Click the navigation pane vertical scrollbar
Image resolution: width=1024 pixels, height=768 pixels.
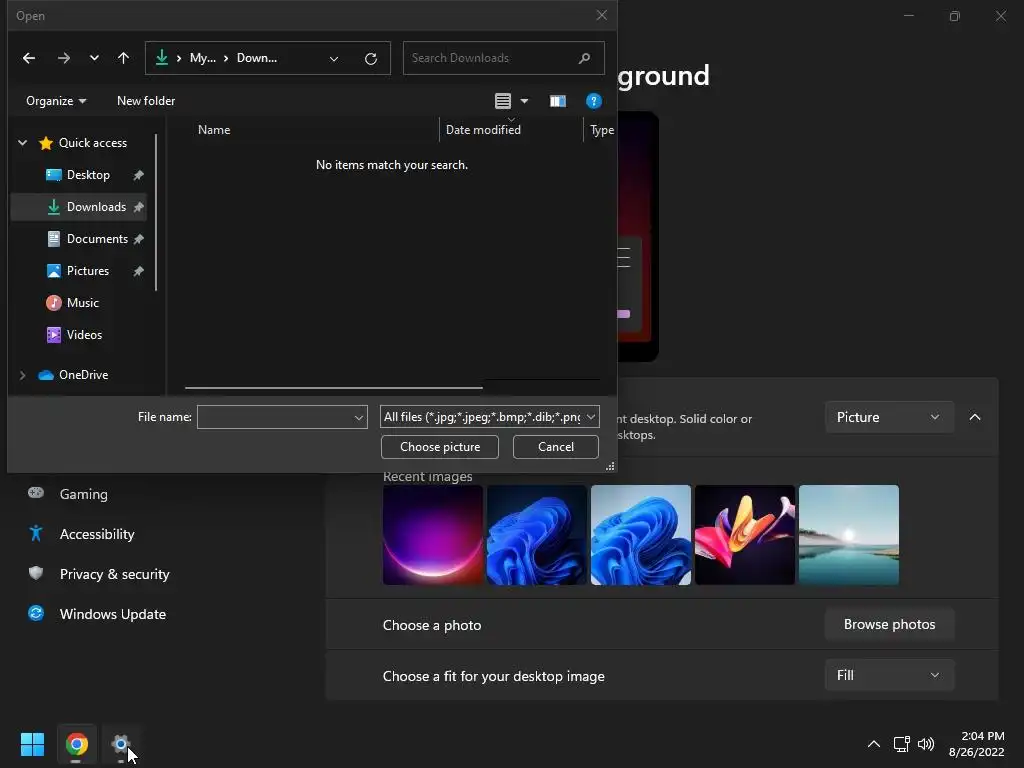pyautogui.click(x=156, y=212)
